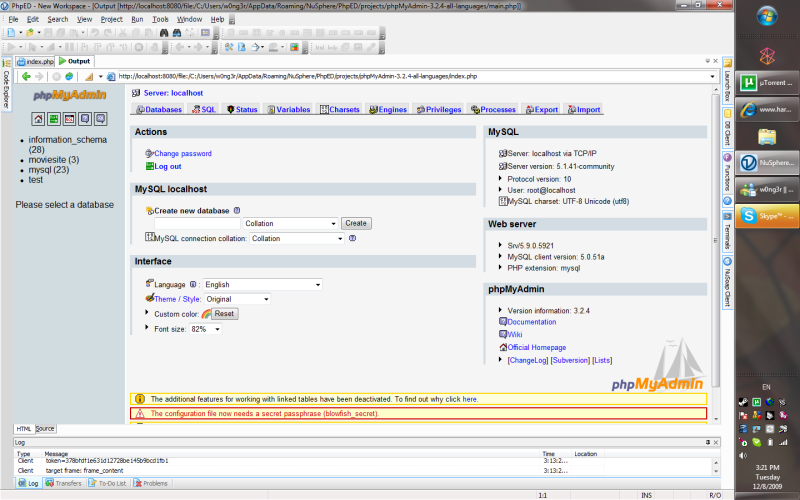Click the Log out link under Actions
800x500 pixels.
[168, 166]
